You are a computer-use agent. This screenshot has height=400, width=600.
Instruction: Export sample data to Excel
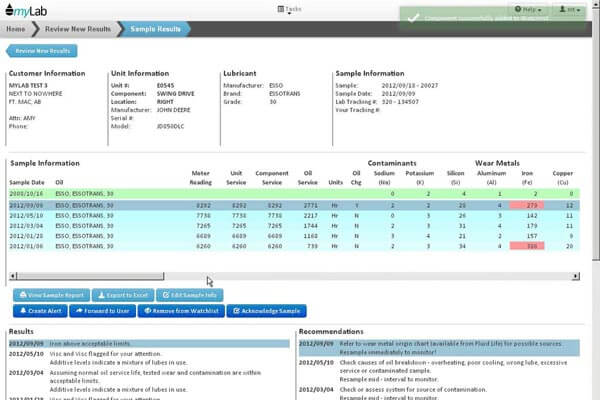coord(123,295)
